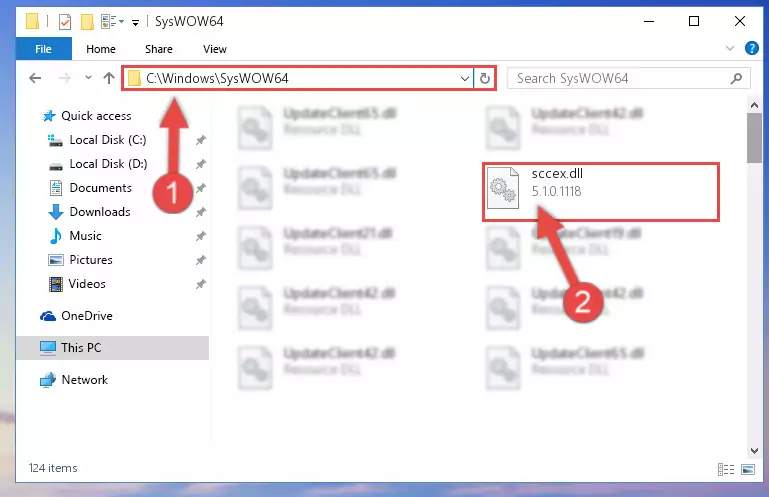Click the 124 items status text
The height and width of the screenshot is (497, 769).
(53, 468)
